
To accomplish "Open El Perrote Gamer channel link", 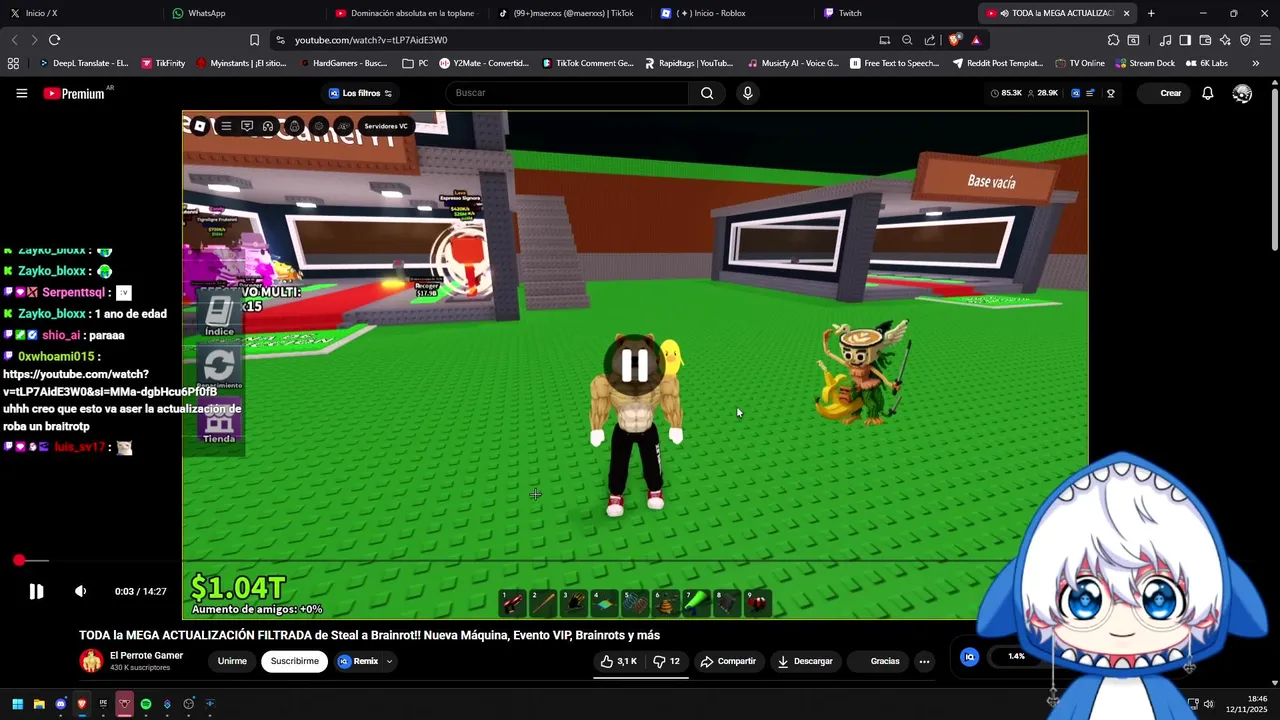I will [146, 655].
